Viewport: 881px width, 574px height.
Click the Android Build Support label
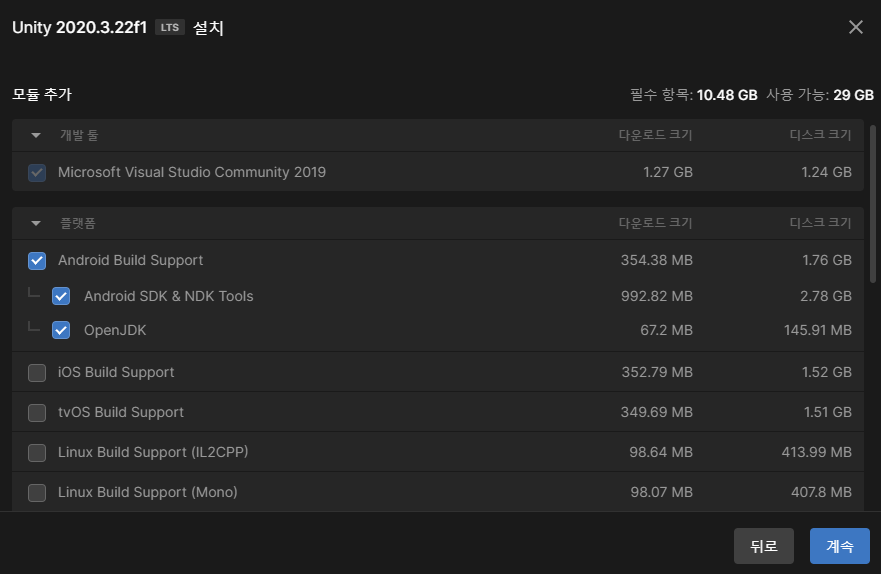coord(130,260)
